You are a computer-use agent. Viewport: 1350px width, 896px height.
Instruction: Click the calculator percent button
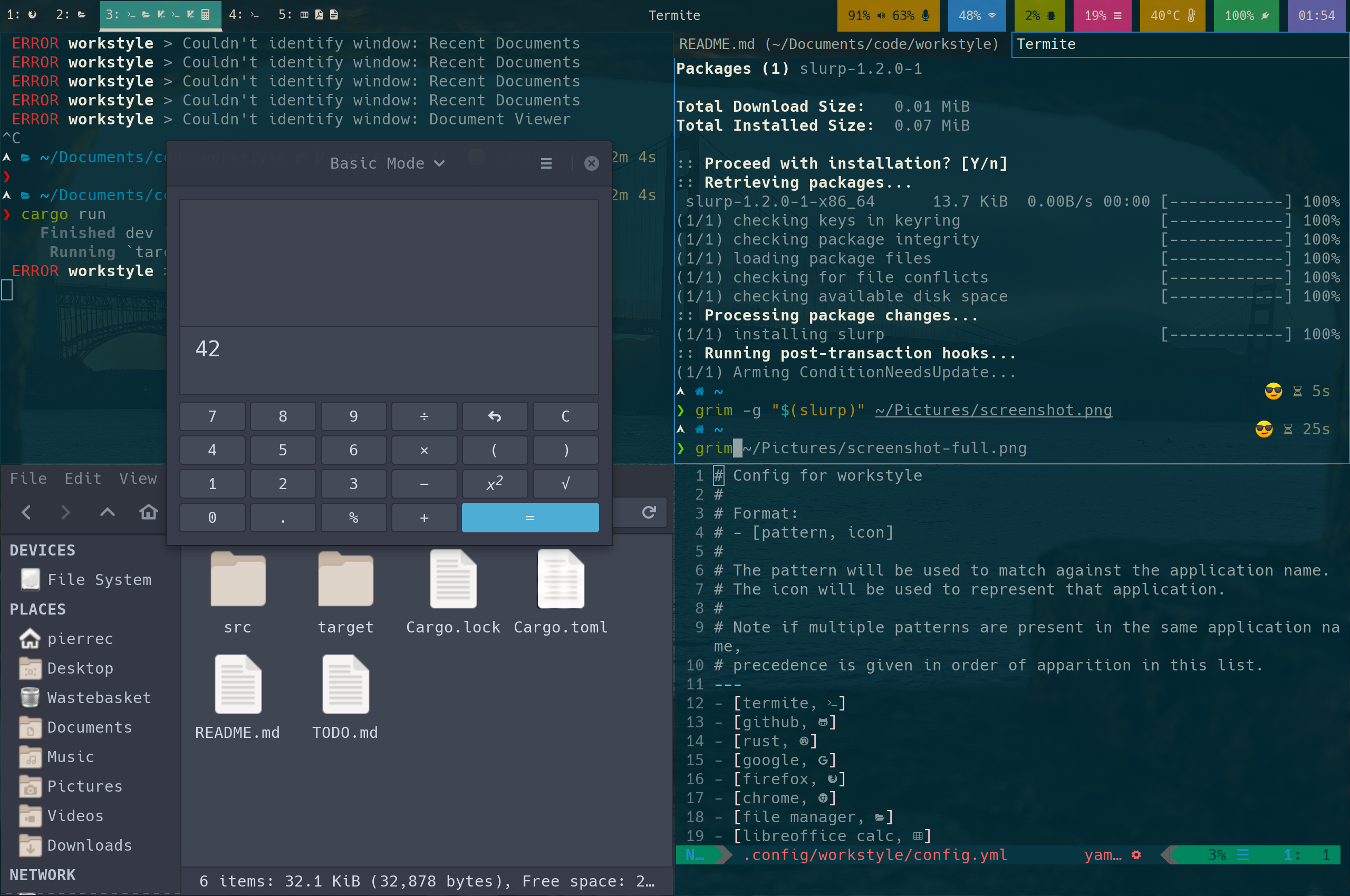coord(353,518)
